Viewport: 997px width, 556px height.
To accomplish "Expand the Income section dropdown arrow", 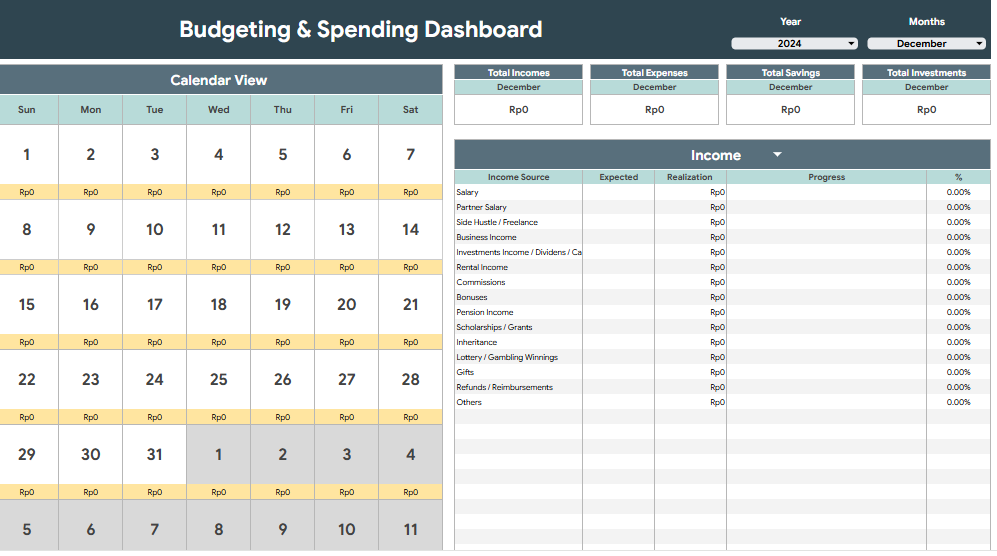I will click(777, 155).
